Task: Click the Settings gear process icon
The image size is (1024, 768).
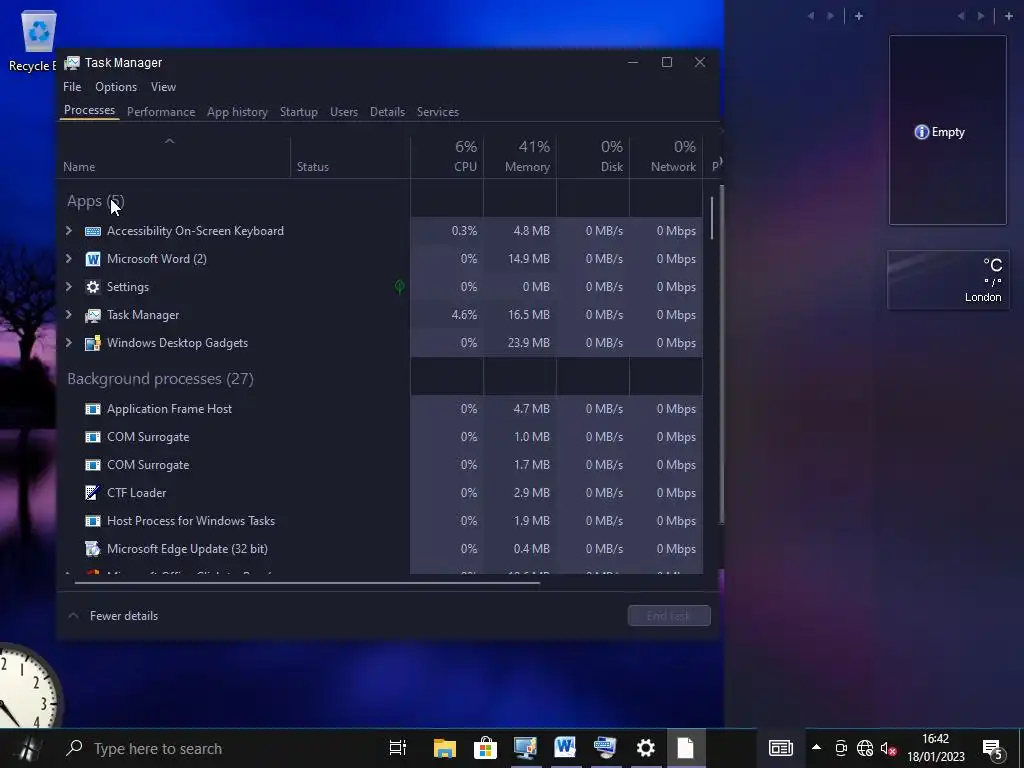Action: pos(93,287)
